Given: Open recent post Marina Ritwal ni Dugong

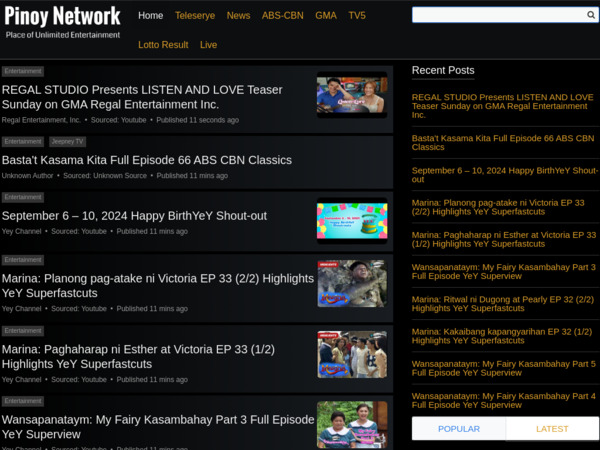Looking at the screenshot, I should [x=503, y=304].
